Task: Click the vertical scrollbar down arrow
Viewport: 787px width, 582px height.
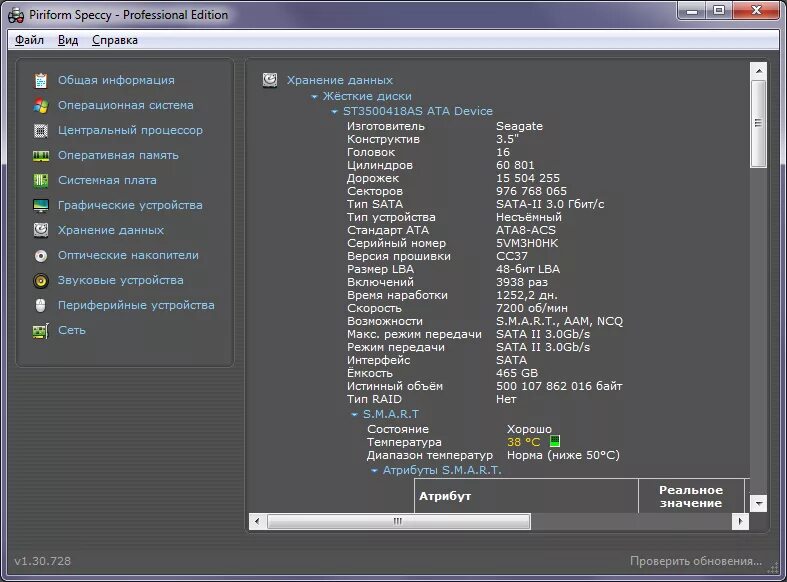Action: [x=758, y=503]
